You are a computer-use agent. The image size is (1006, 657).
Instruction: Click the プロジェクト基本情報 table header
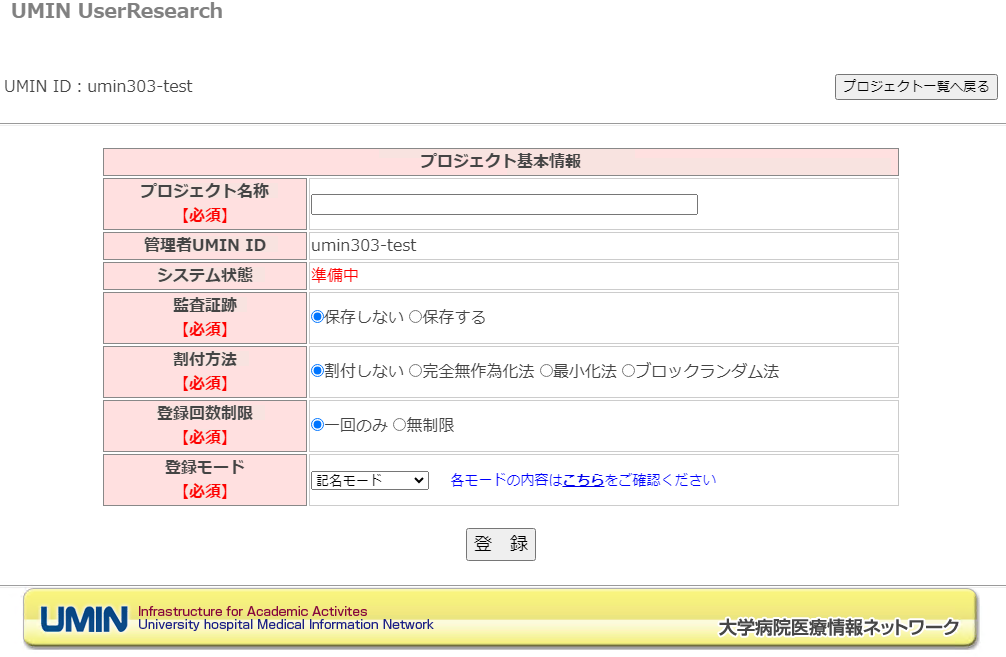[x=500, y=162]
